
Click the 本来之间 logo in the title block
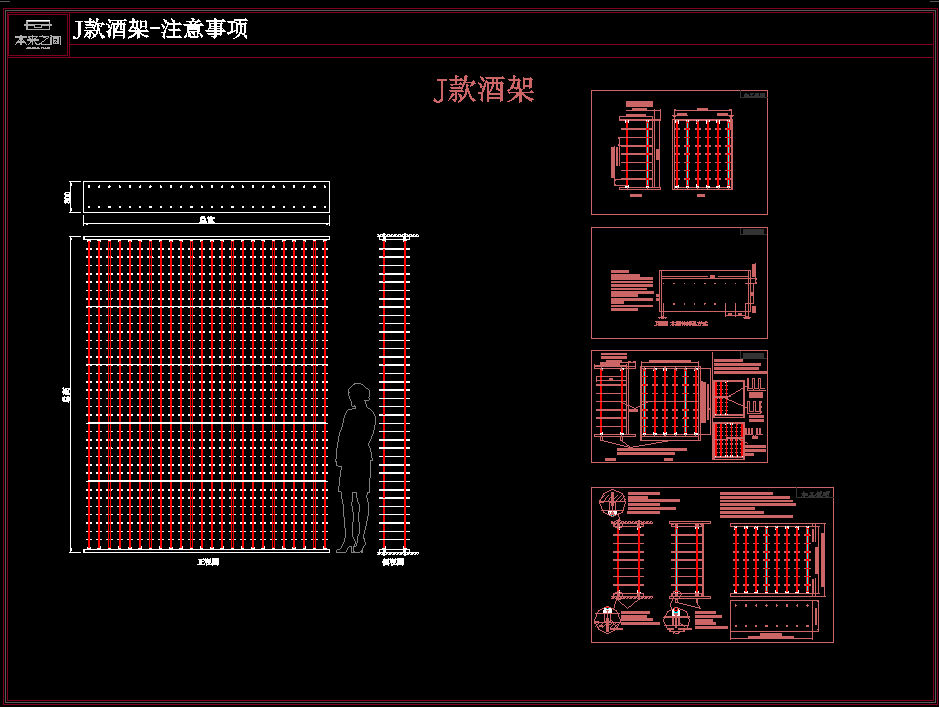[38, 34]
